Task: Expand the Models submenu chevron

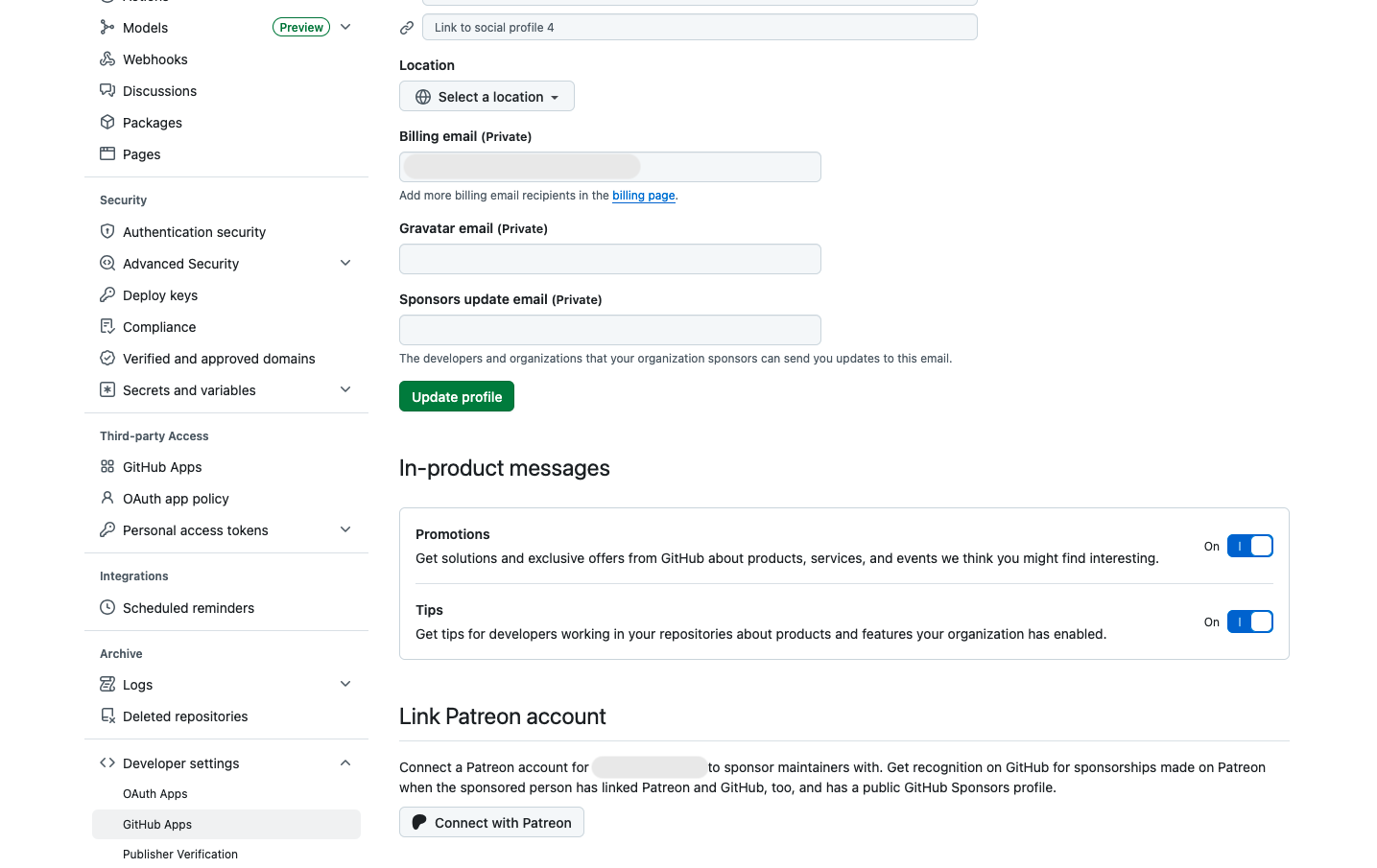Action: pyautogui.click(x=345, y=27)
